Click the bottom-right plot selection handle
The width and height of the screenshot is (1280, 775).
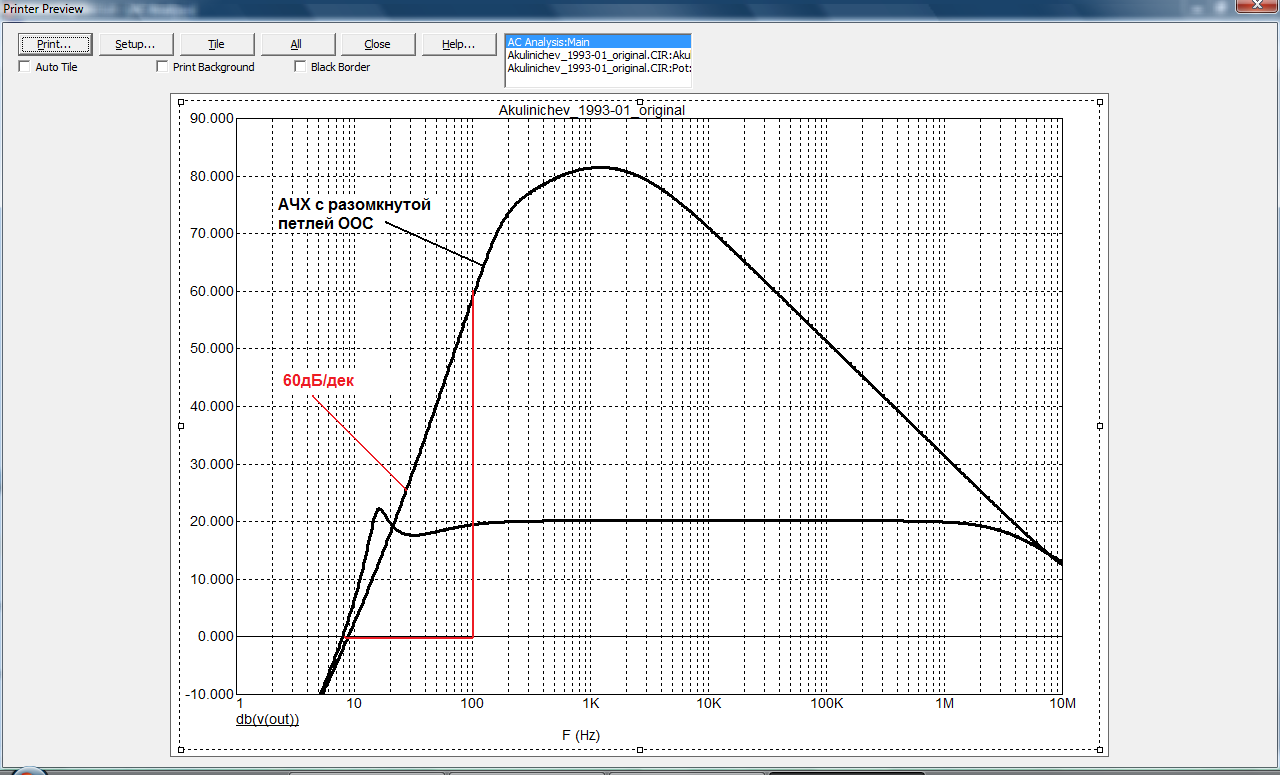(x=1100, y=750)
